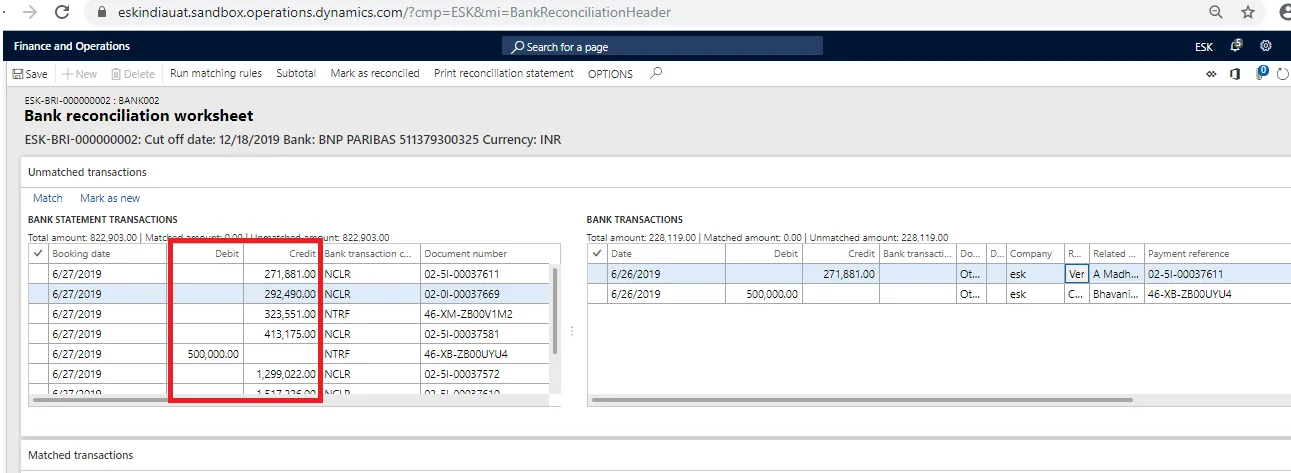Click the browser zoom magnifier icon
Image resolution: width=1291 pixels, height=473 pixels.
[x=1216, y=13]
